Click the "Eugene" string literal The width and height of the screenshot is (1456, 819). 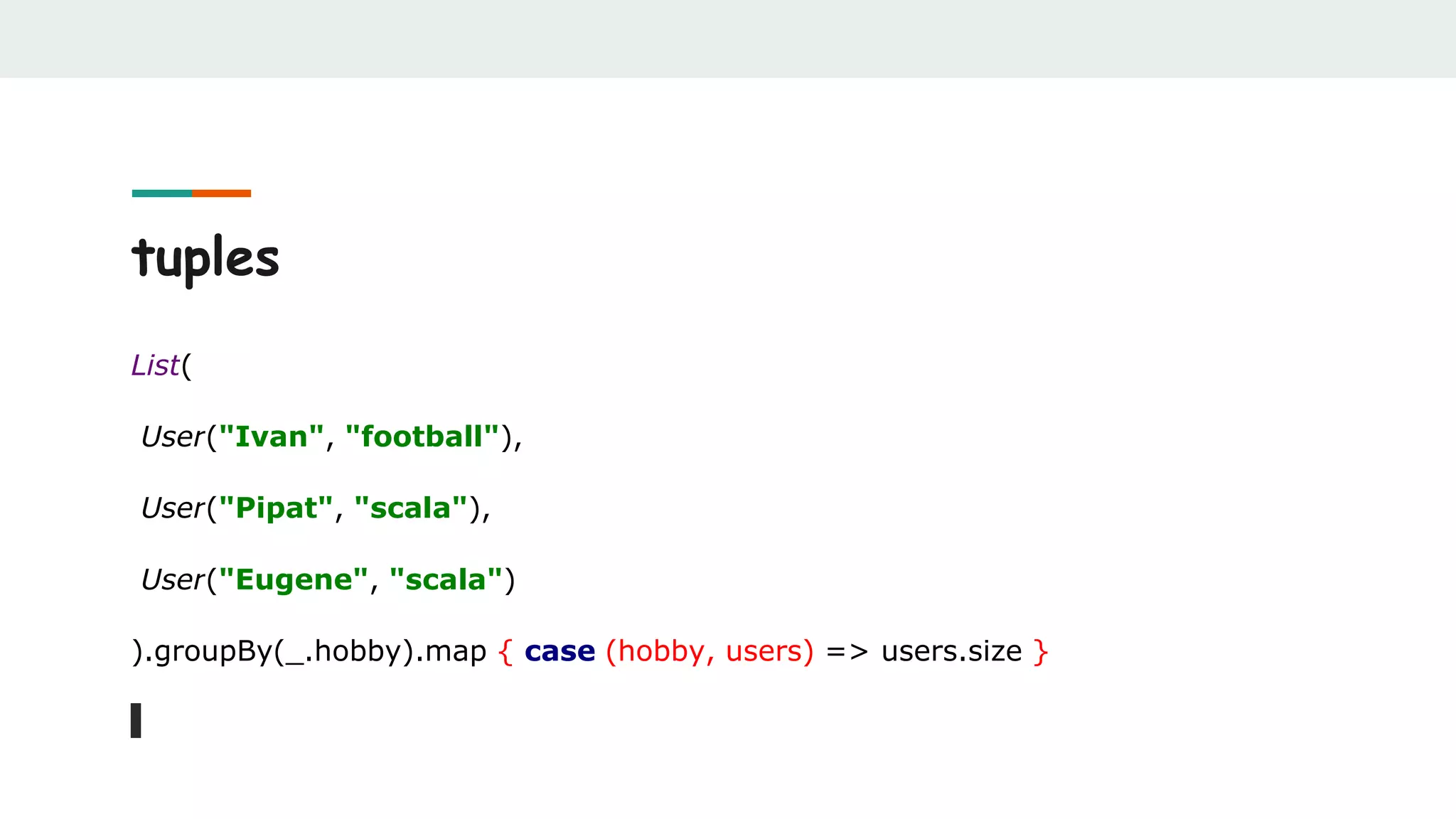[x=294, y=579]
